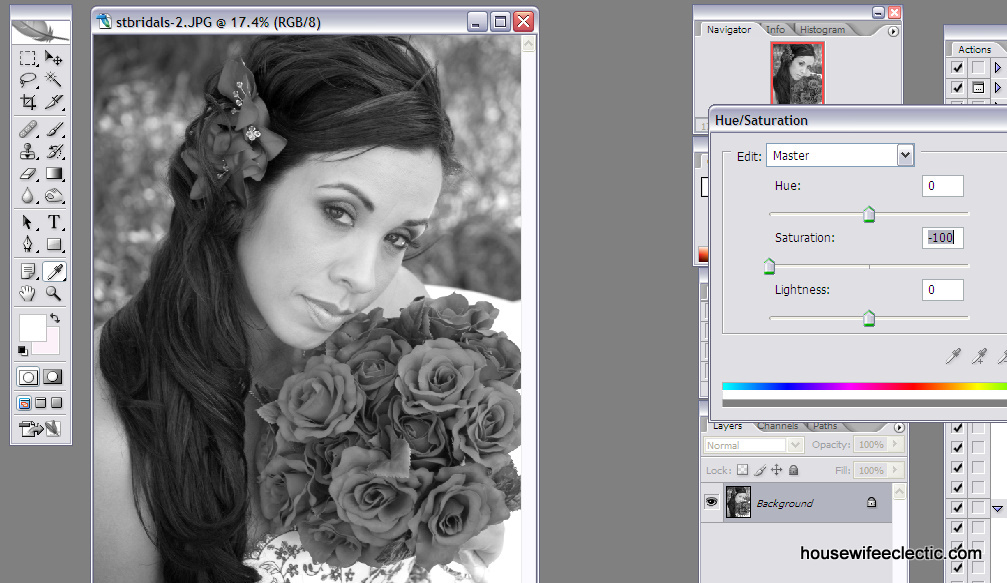Image resolution: width=1007 pixels, height=583 pixels.
Task: Switch to the Channels tab
Action: pyautogui.click(x=778, y=425)
